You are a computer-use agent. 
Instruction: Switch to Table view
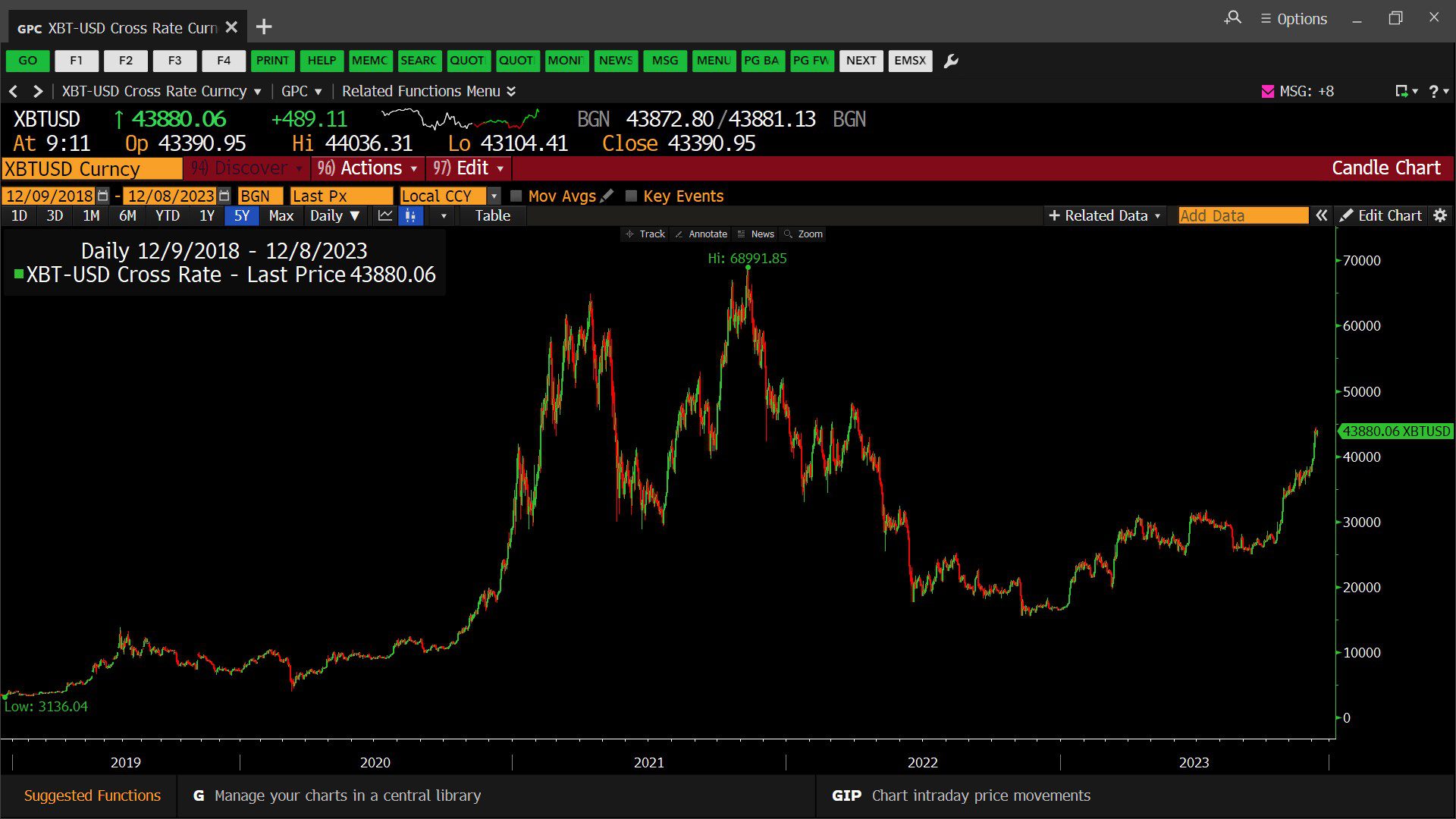tap(493, 215)
